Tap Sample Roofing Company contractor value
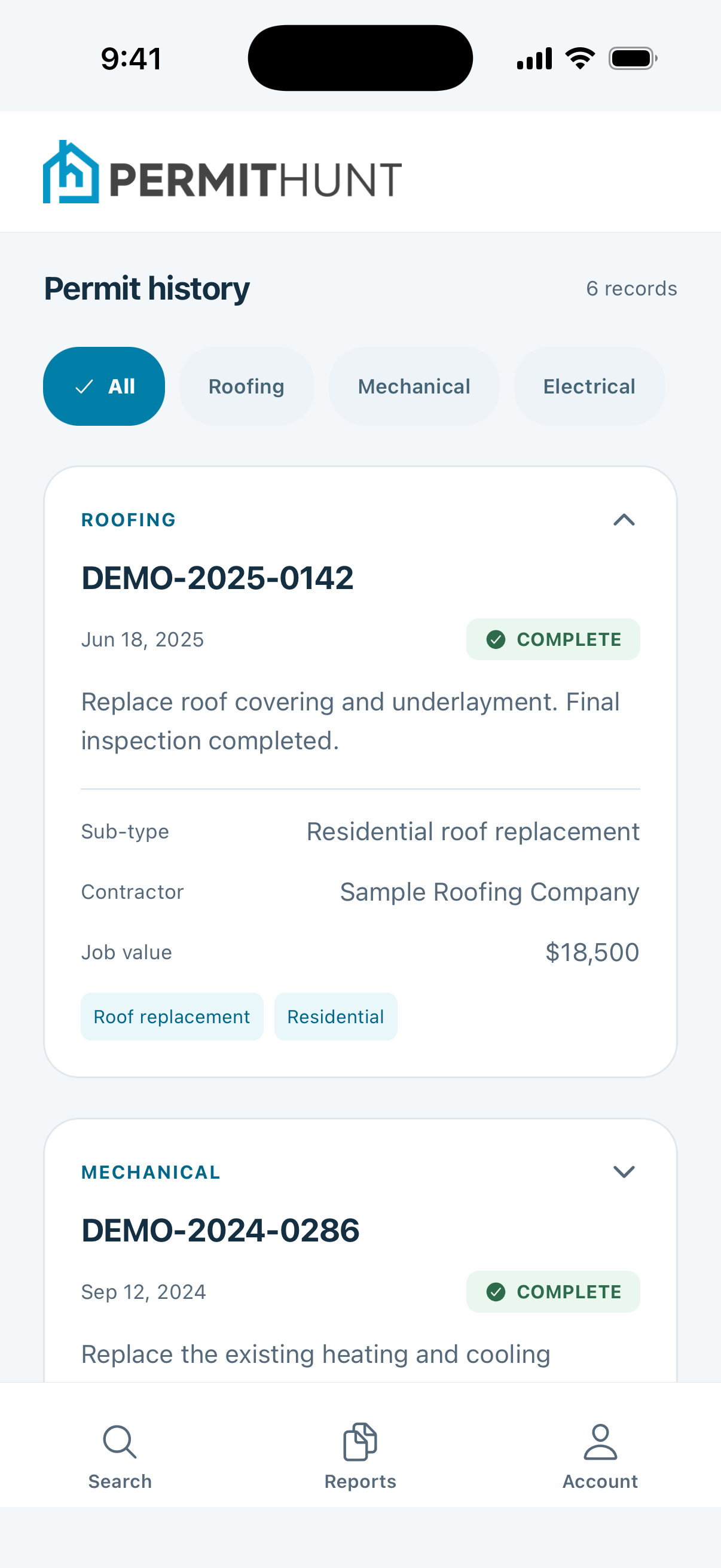 pyautogui.click(x=490, y=892)
